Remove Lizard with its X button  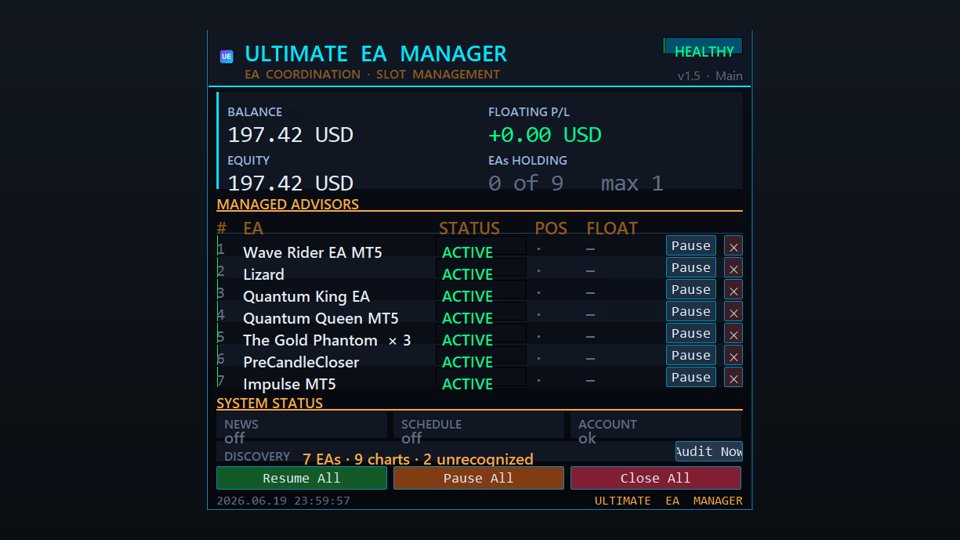733,268
